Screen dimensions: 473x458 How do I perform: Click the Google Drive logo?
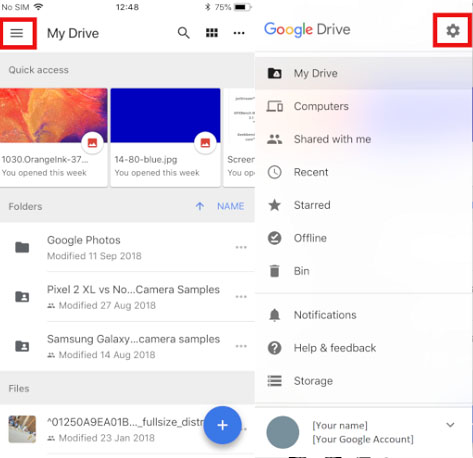307,30
